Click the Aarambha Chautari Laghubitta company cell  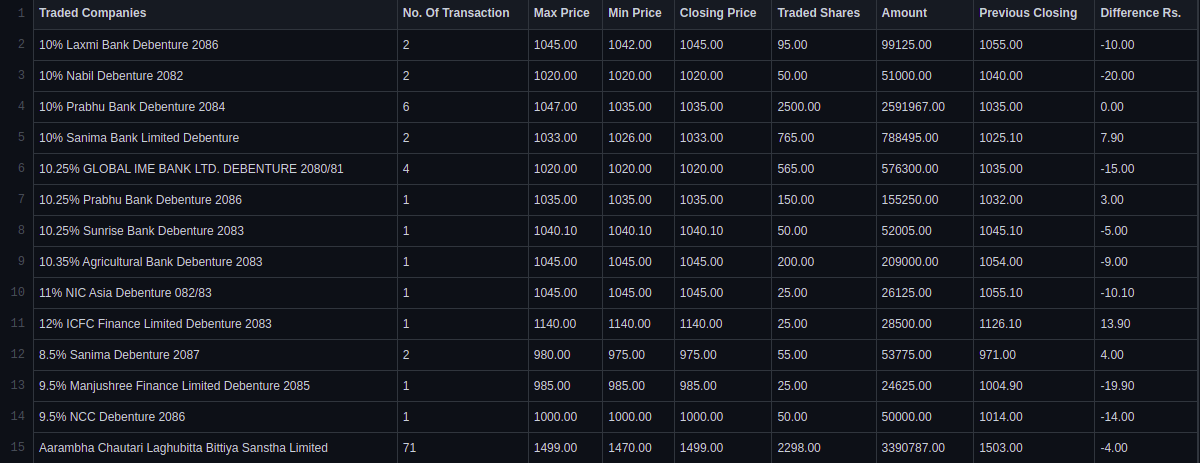tap(214, 448)
